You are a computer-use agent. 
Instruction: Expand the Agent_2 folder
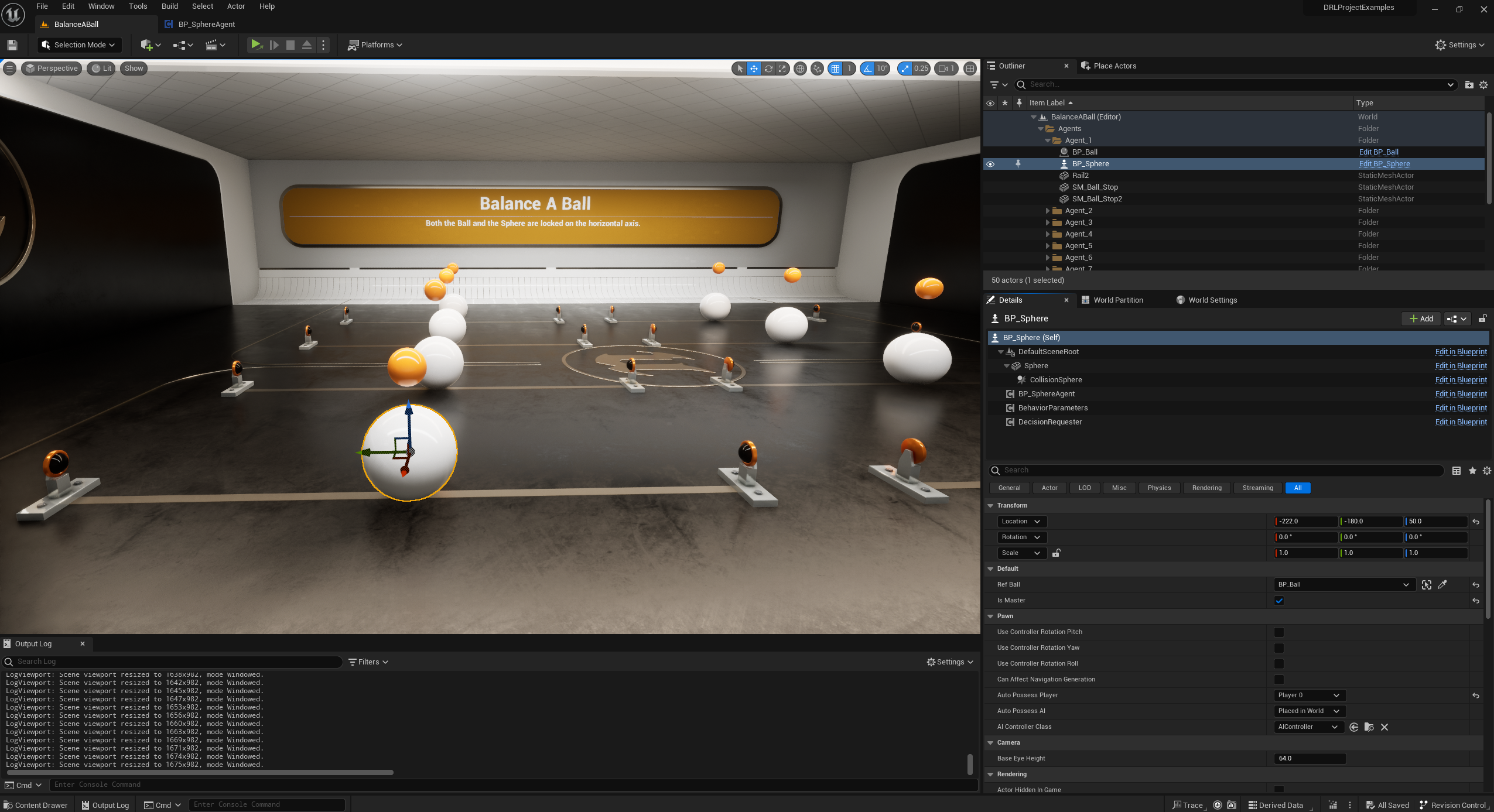(1048, 211)
